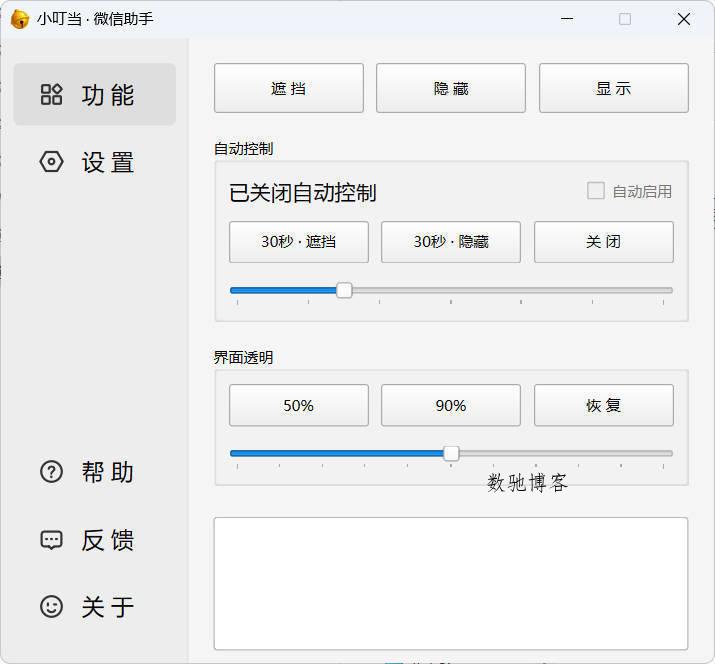
Task: Click the 显示 button
Action: [614, 88]
